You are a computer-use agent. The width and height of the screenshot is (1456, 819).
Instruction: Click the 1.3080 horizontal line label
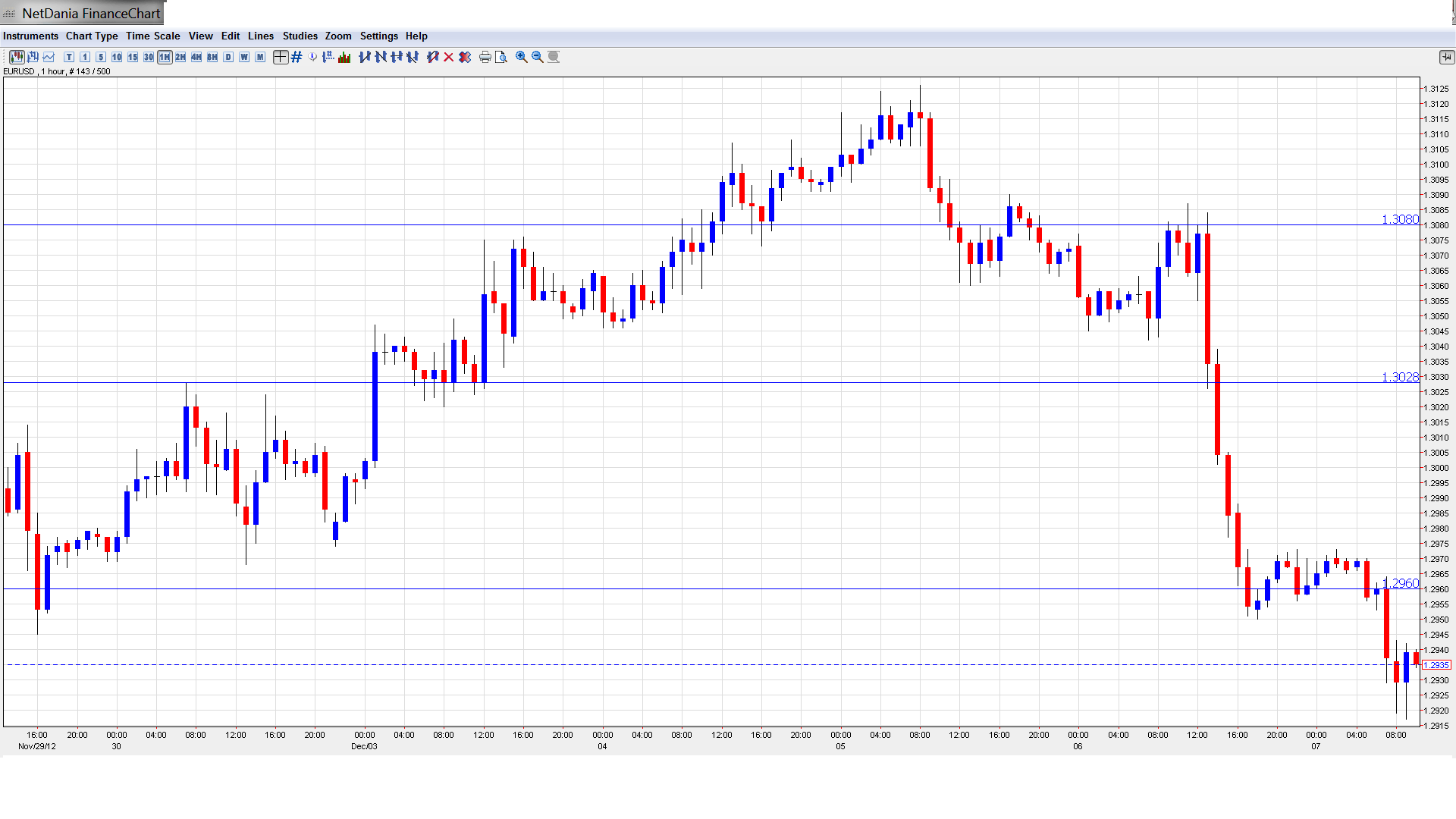coord(1399,219)
